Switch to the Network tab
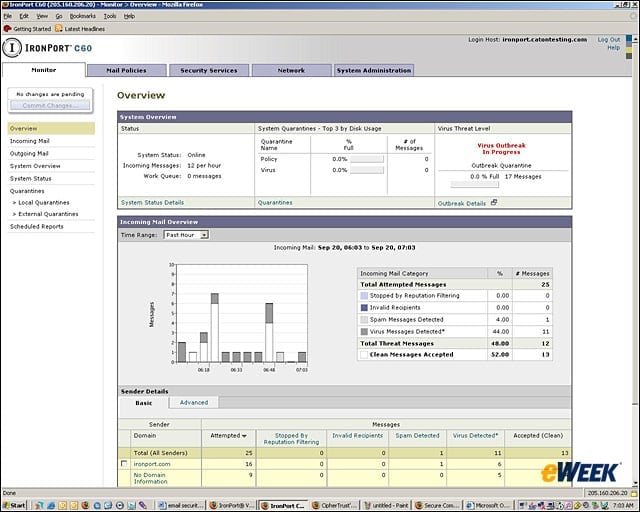This screenshot has height=512, width=640. [291, 70]
